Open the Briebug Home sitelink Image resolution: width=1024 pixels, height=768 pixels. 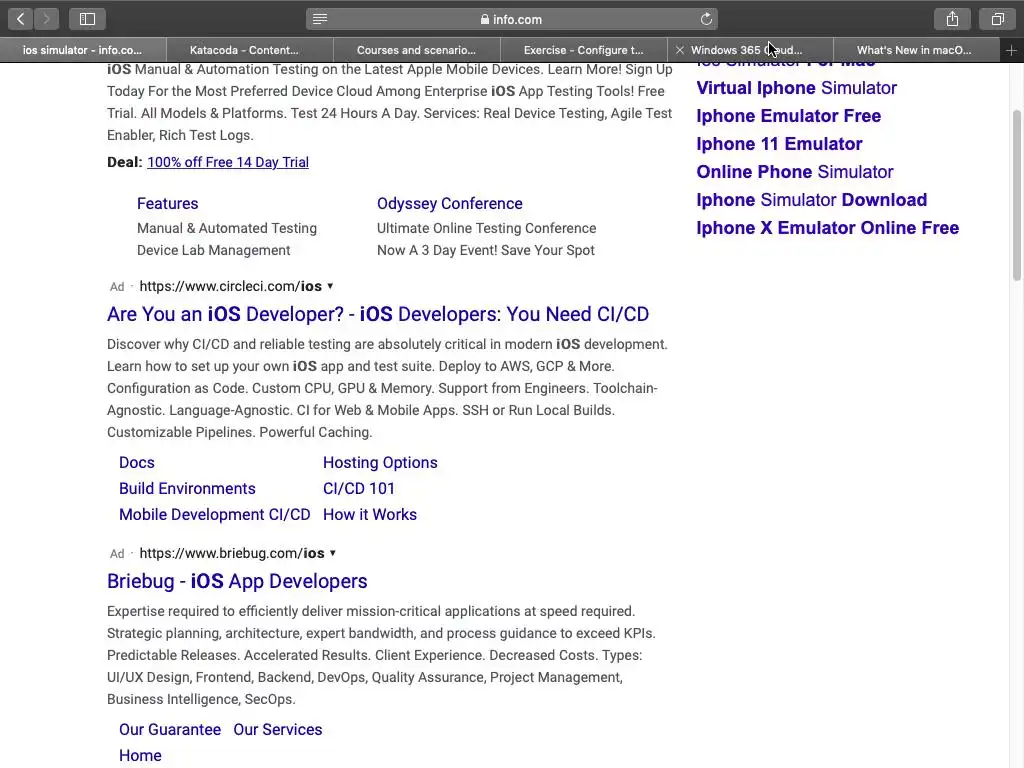pyautogui.click(x=140, y=756)
